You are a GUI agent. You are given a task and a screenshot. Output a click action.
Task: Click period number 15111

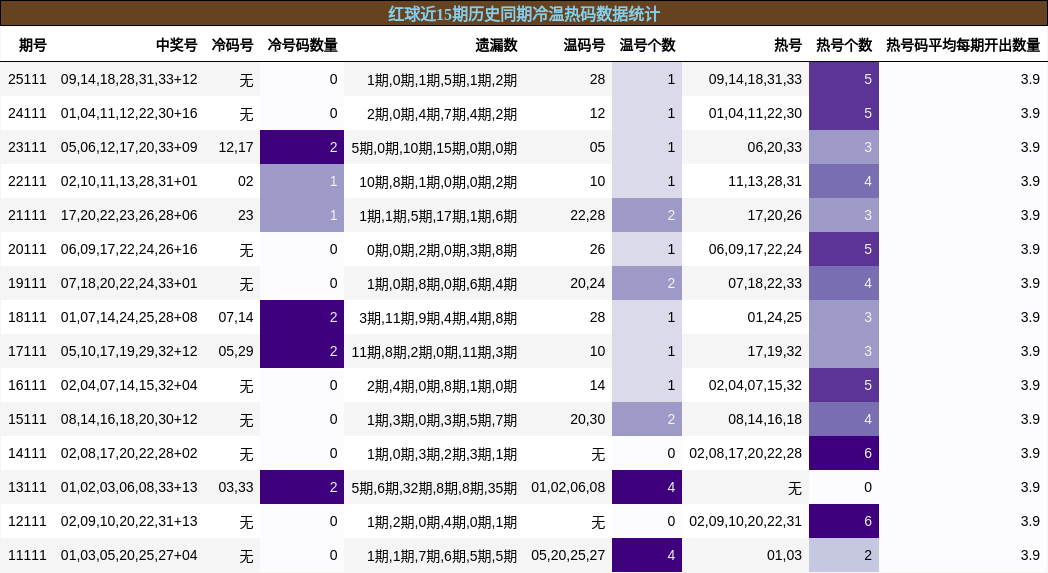click(x=27, y=419)
